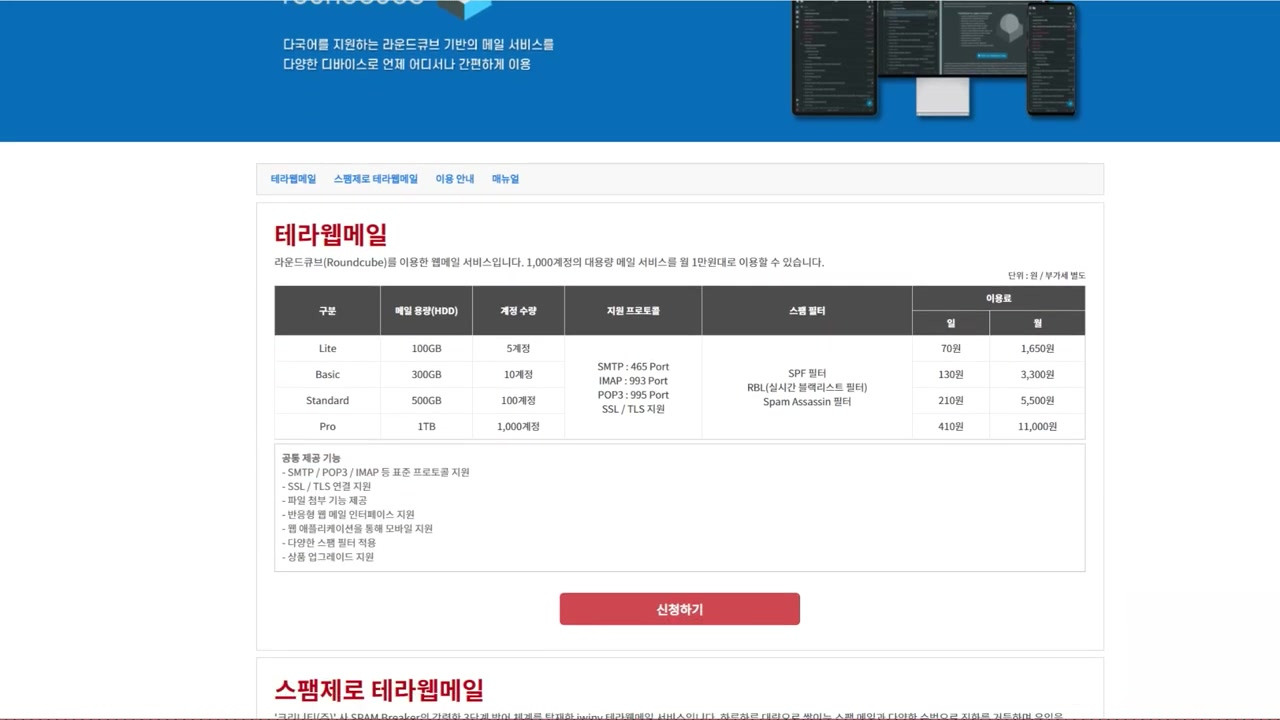Click the 1,000계정 account count cell
The image size is (1280, 720).
tap(518, 426)
